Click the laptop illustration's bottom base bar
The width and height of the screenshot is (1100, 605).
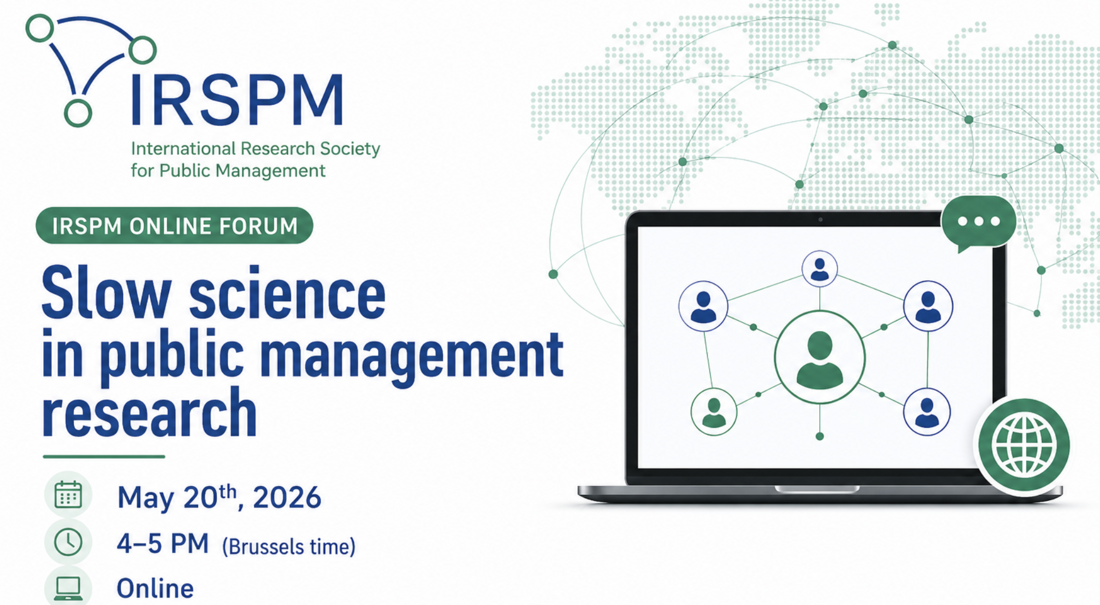pos(819,493)
